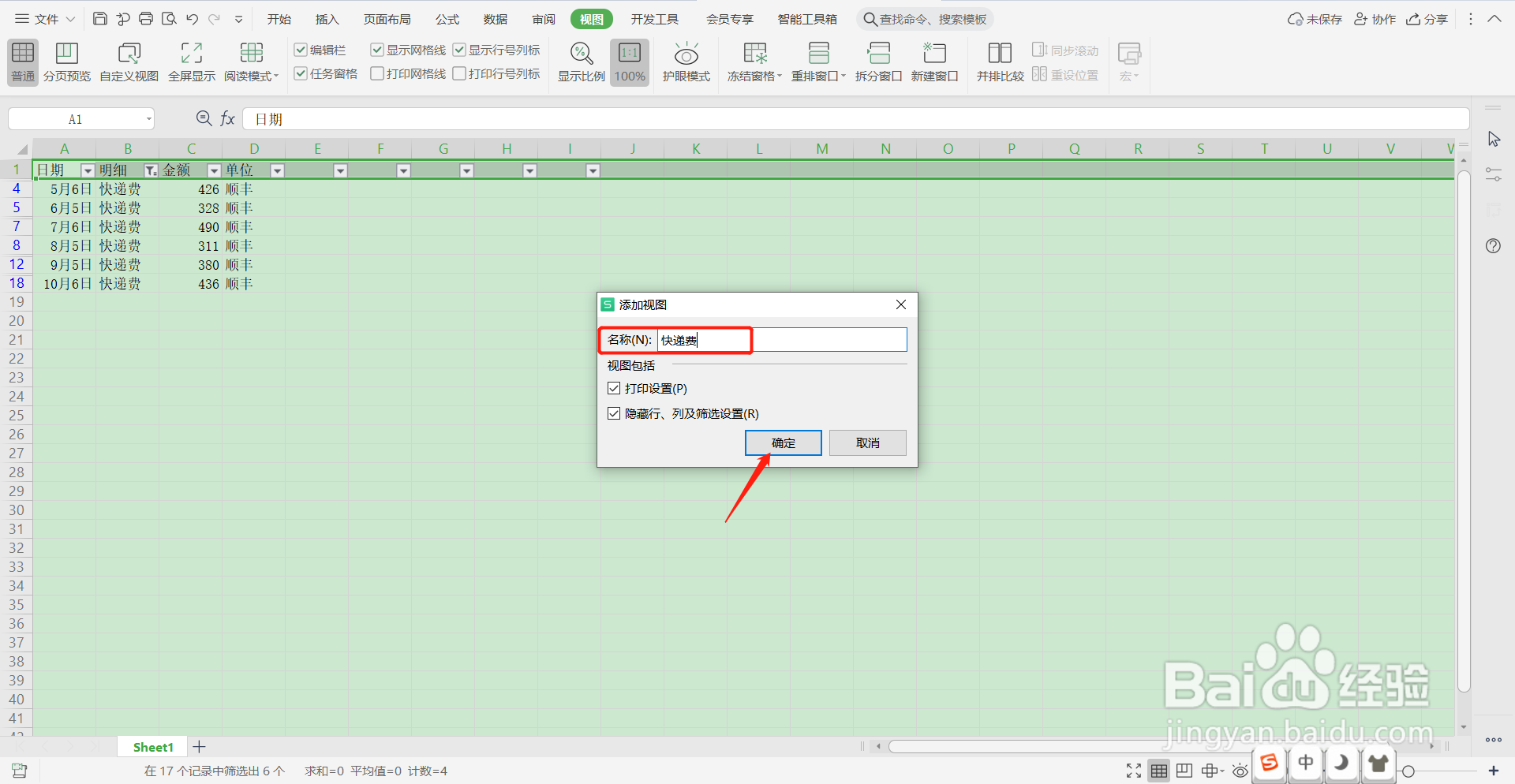Screen dimensions: 1515x784
Task: Click the add sheet plus icon
Action: (199, 747)
